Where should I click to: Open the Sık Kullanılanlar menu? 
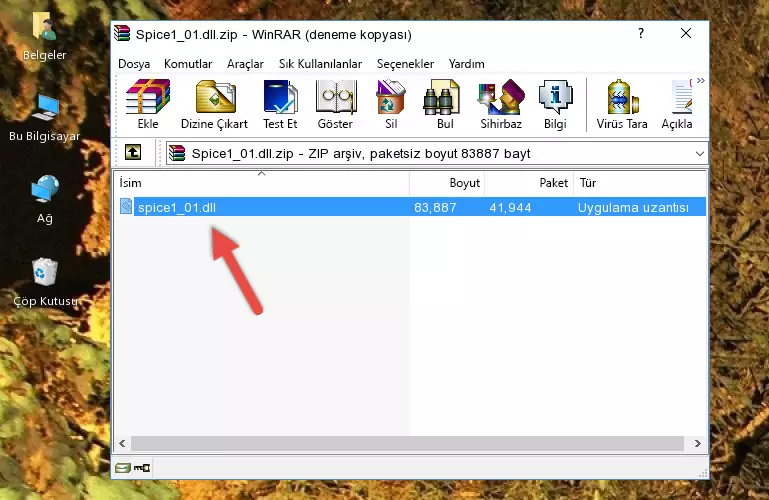(320, 64)
